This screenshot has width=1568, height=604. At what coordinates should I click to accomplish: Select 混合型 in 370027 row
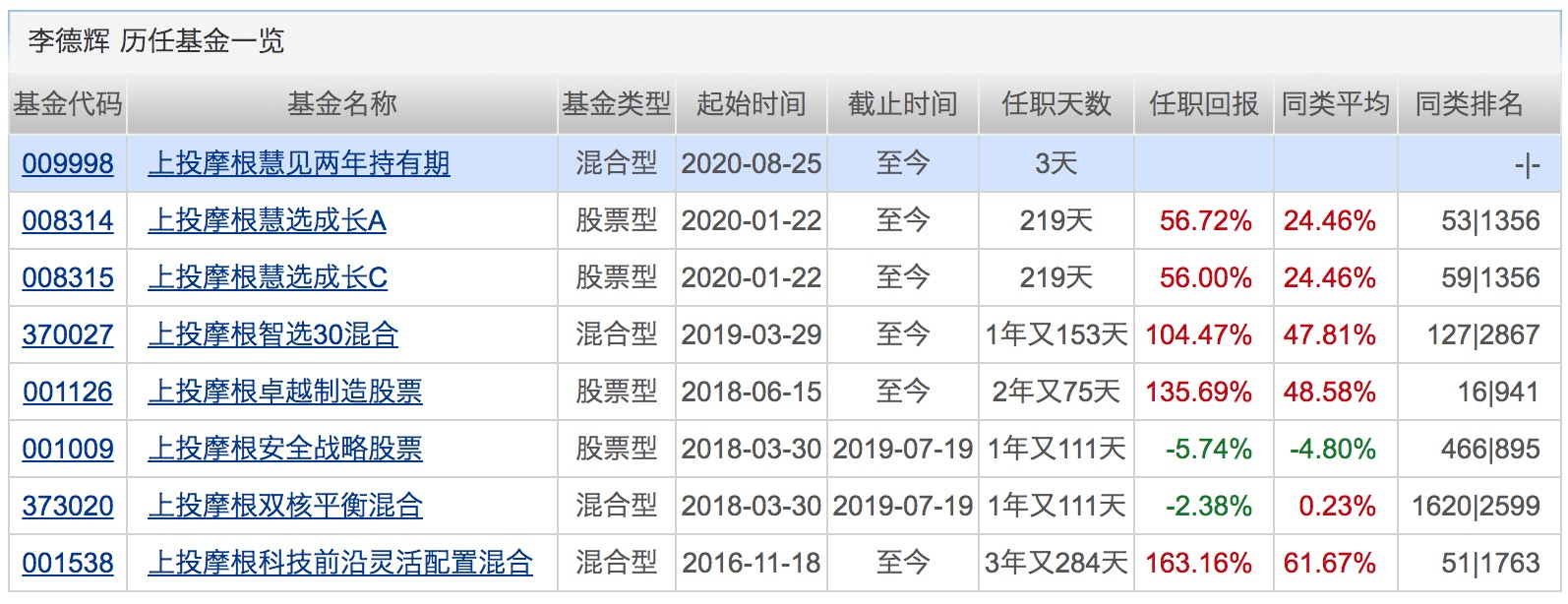[617, 334]
